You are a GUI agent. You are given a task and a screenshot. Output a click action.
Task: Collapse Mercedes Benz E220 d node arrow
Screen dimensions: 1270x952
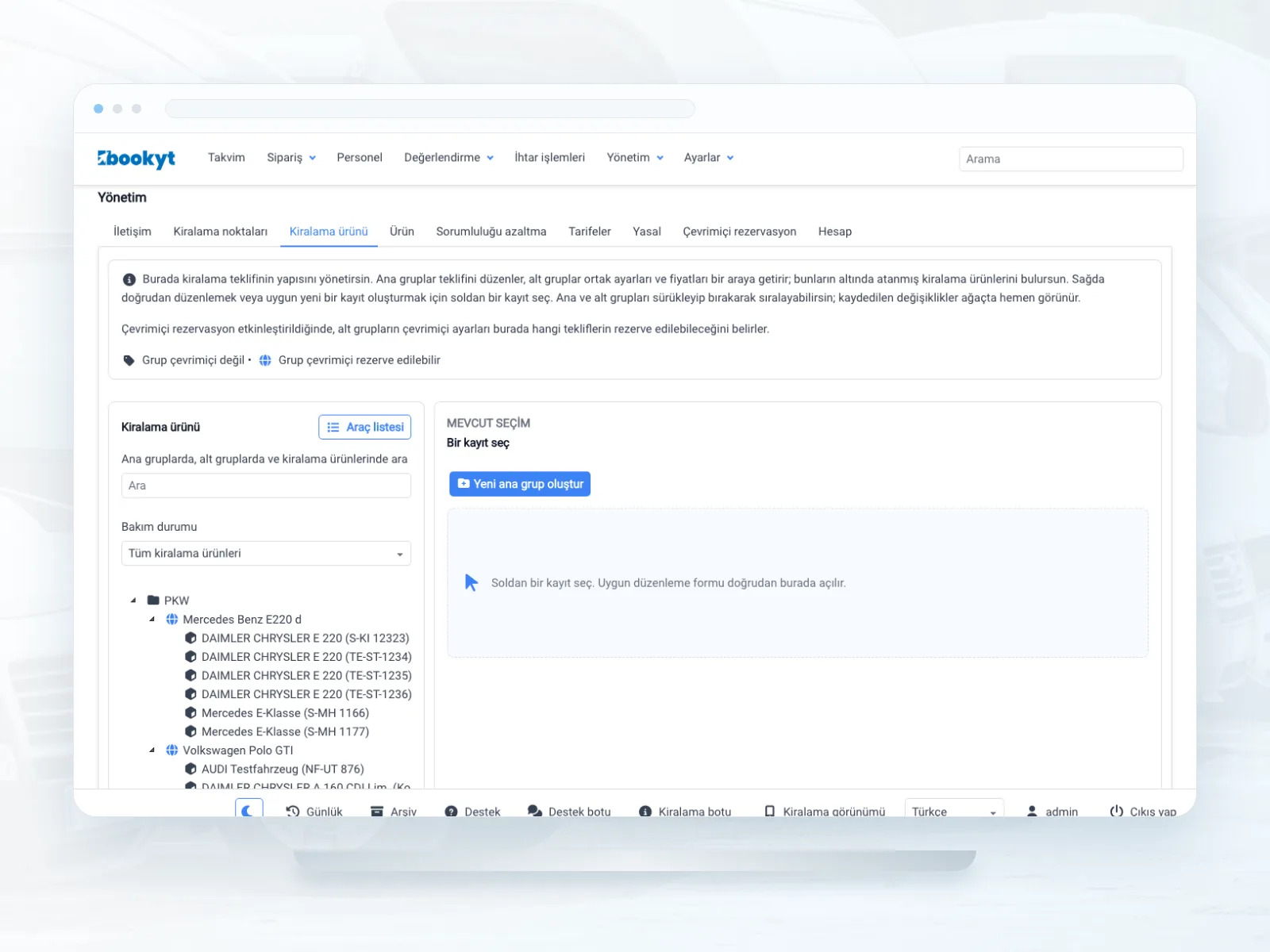pos(152,620)
